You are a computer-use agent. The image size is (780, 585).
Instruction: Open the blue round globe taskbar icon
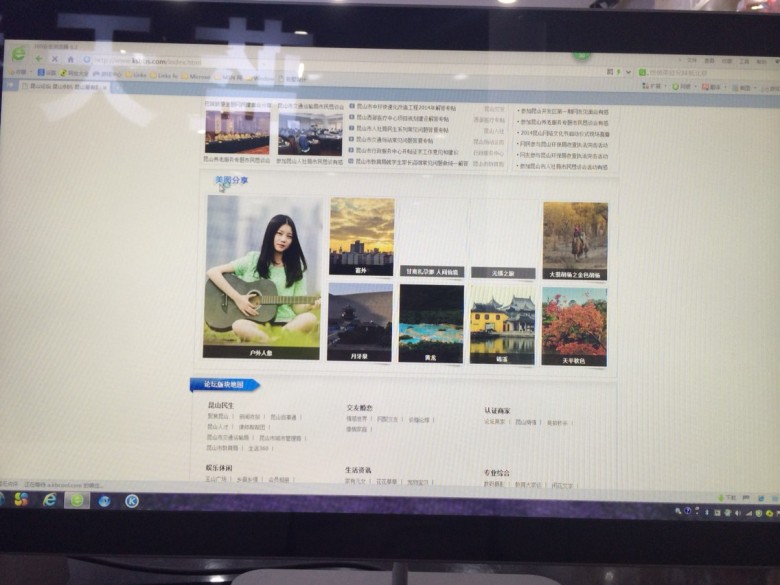(x=104, y=501)
